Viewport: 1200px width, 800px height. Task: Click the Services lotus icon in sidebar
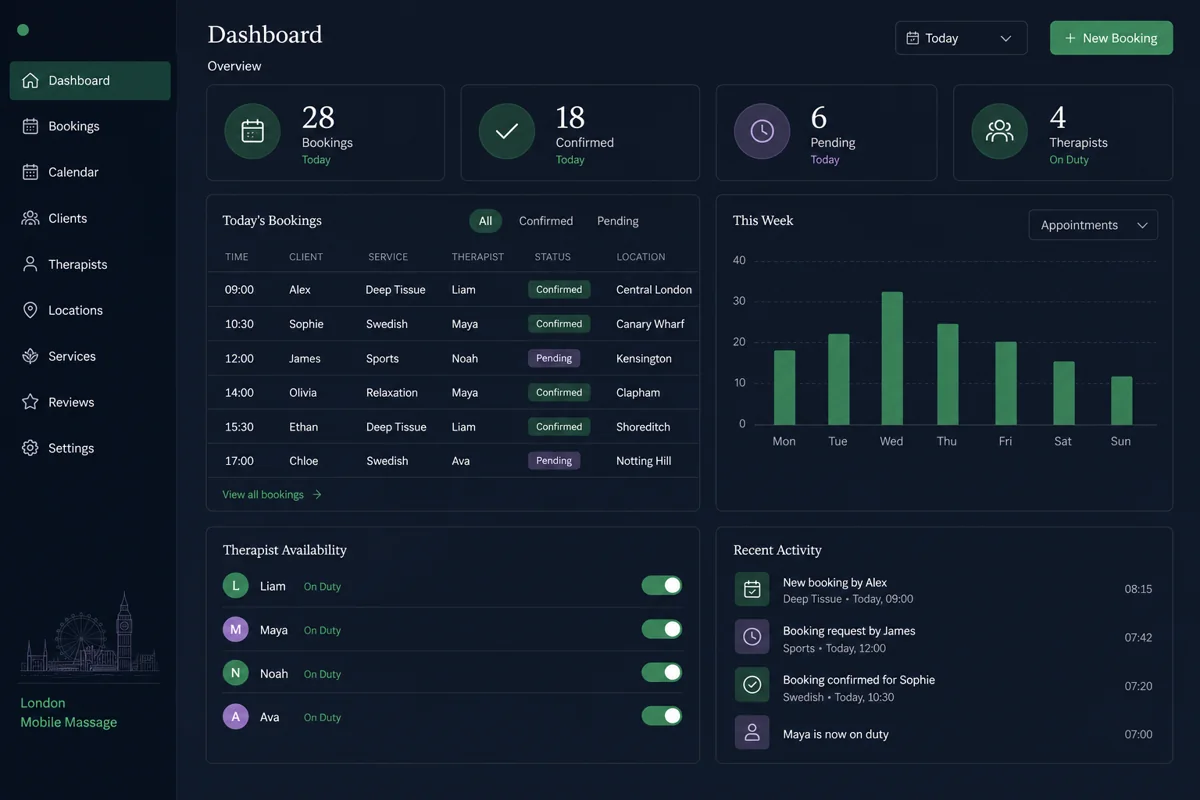point(30,356)
